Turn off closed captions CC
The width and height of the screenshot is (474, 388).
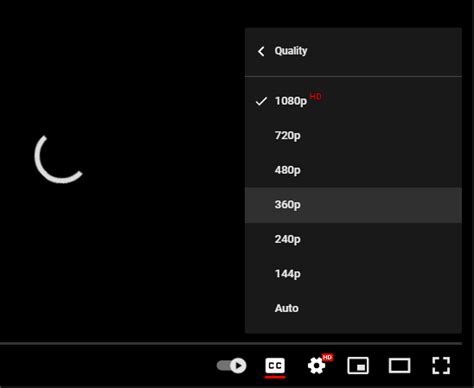[x=275, y=366]
